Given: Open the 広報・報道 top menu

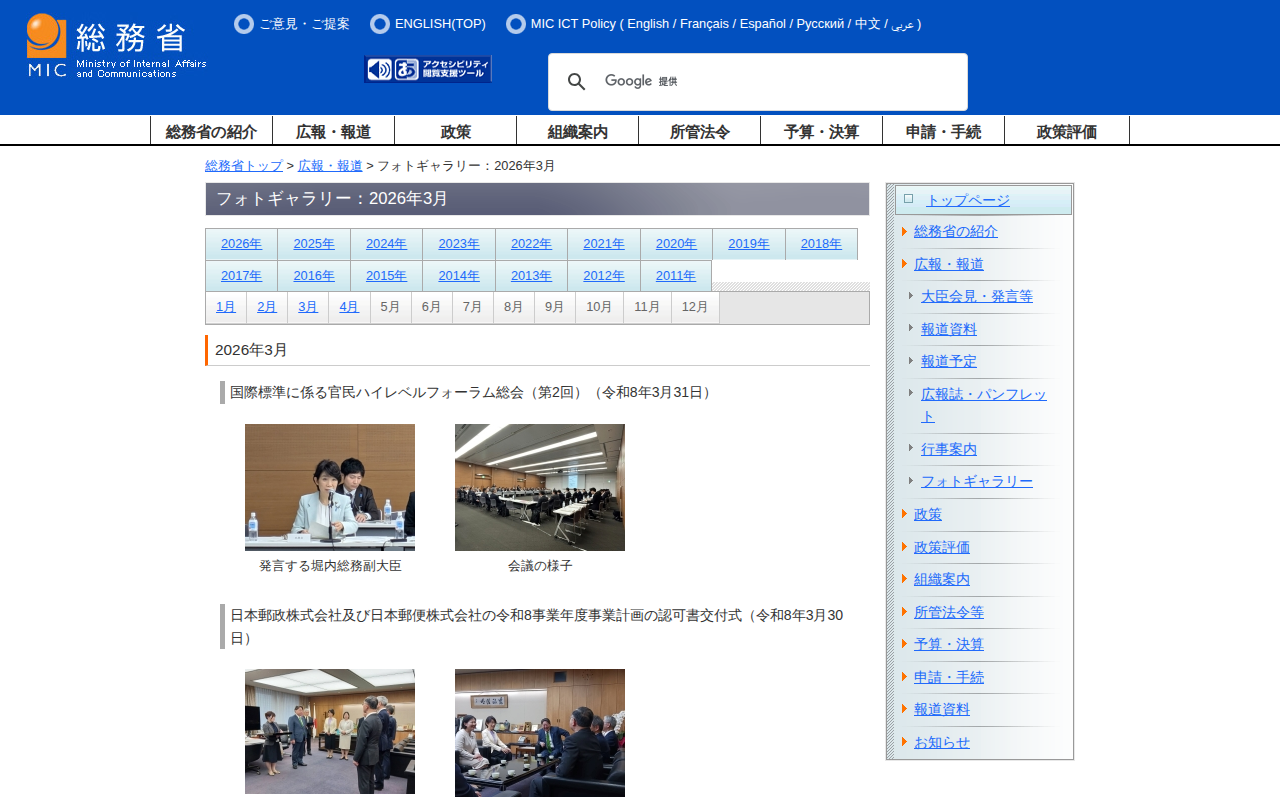Looking at the screenshot, I should coord(334,131).
